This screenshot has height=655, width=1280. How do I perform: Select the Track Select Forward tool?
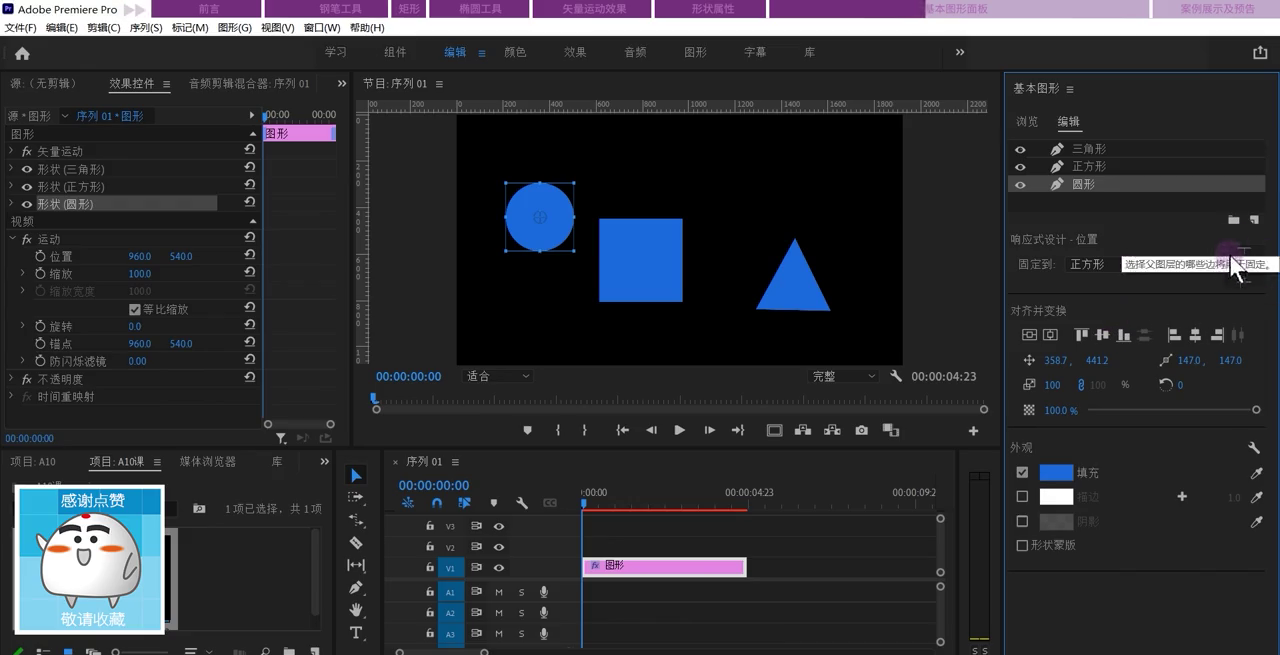click(356, 497)
